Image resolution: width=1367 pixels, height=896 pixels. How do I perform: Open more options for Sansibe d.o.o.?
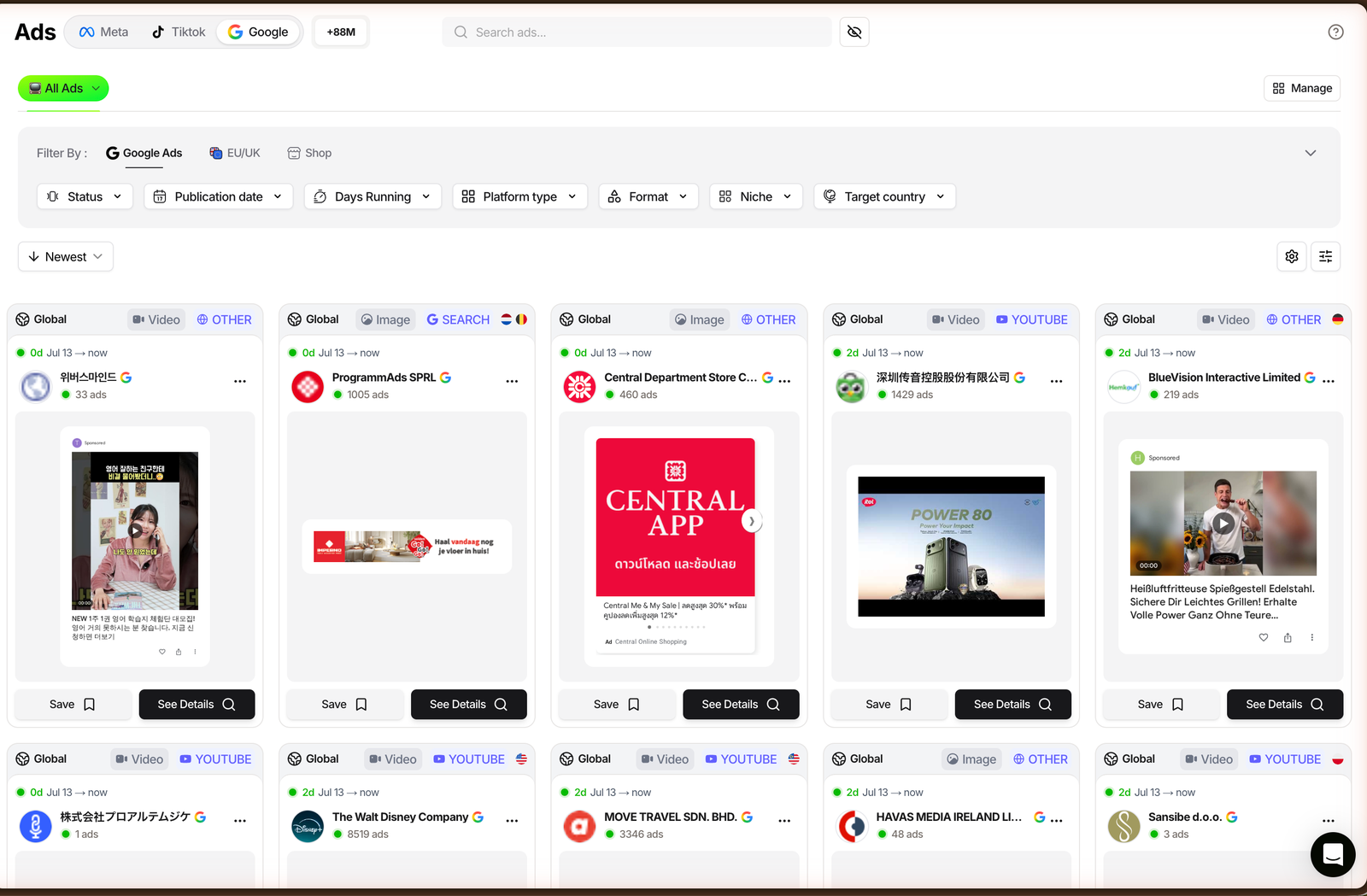pyautogui.click(x=1329, y=821)
